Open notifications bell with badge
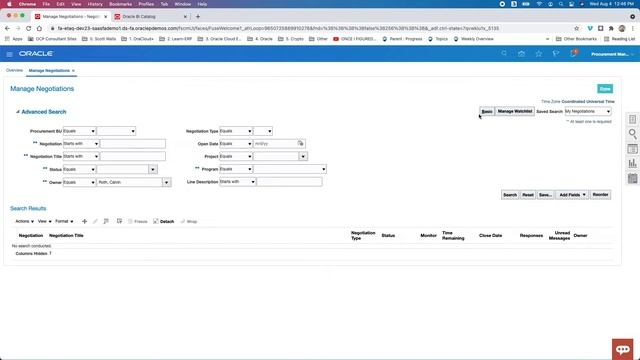Image resolution: width=640 pixels, height=360 pixels. coord(573,53)
